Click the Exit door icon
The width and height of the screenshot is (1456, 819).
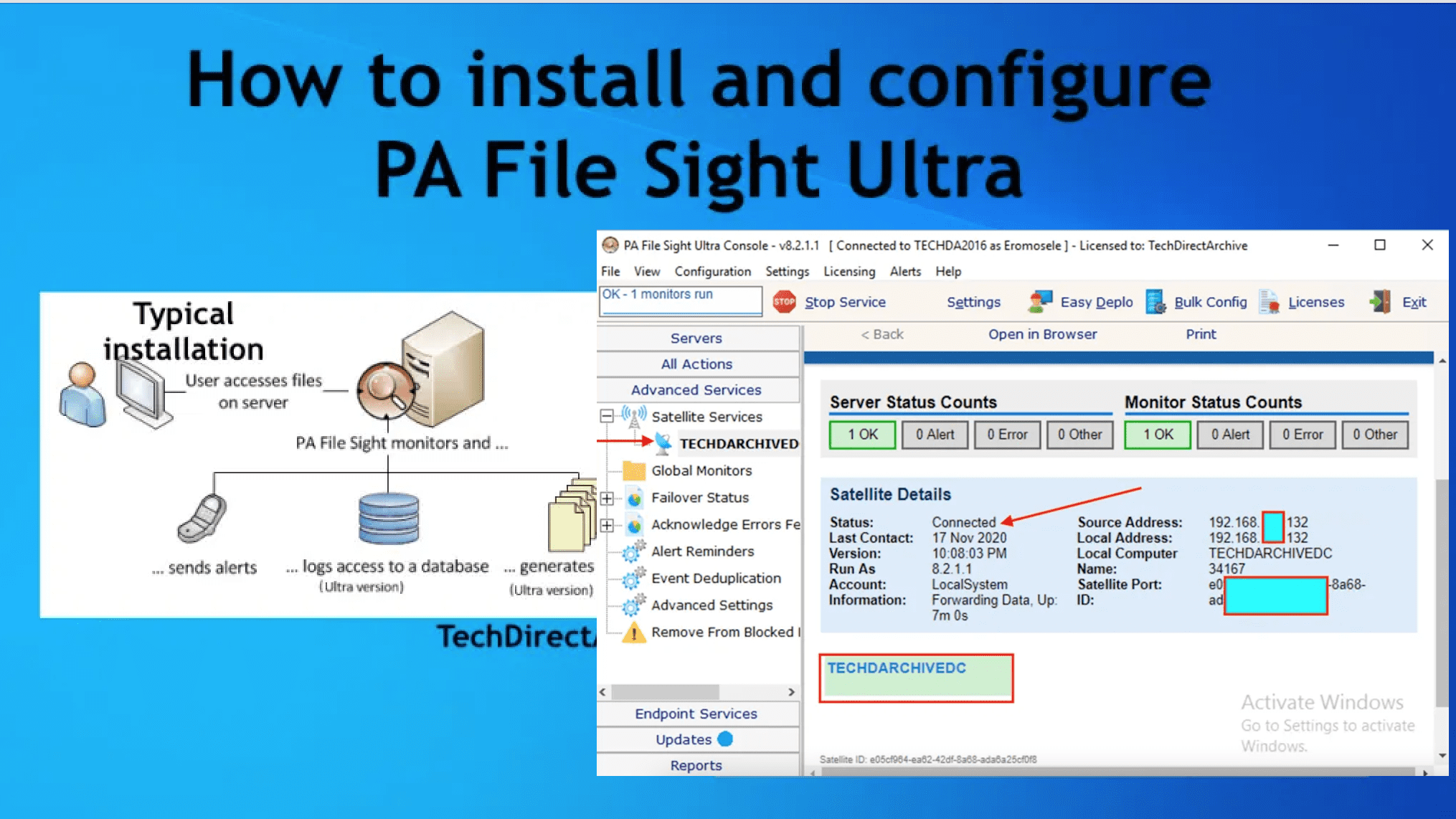click(x=1381, y=302)
